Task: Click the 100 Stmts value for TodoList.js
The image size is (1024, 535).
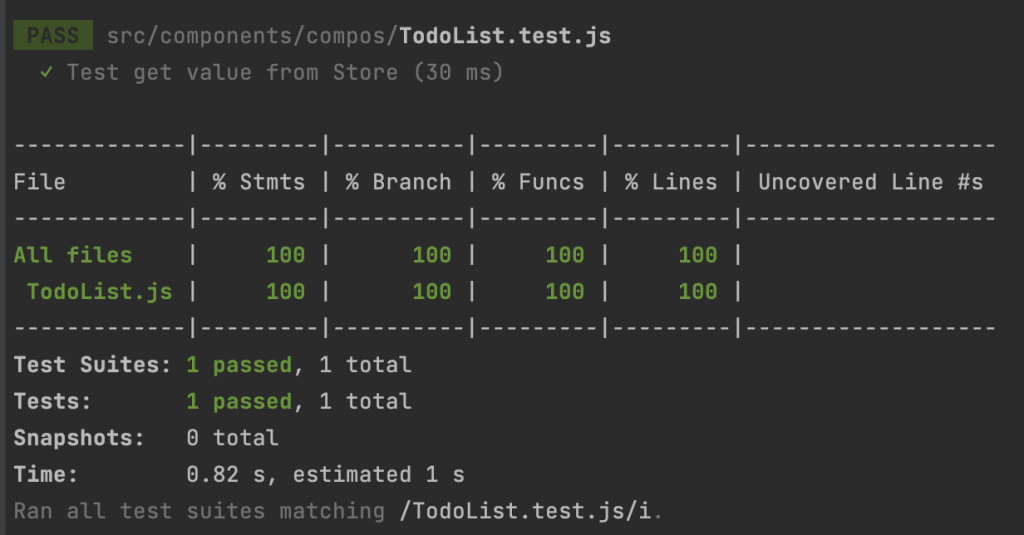Action: [x=285, y=291]
